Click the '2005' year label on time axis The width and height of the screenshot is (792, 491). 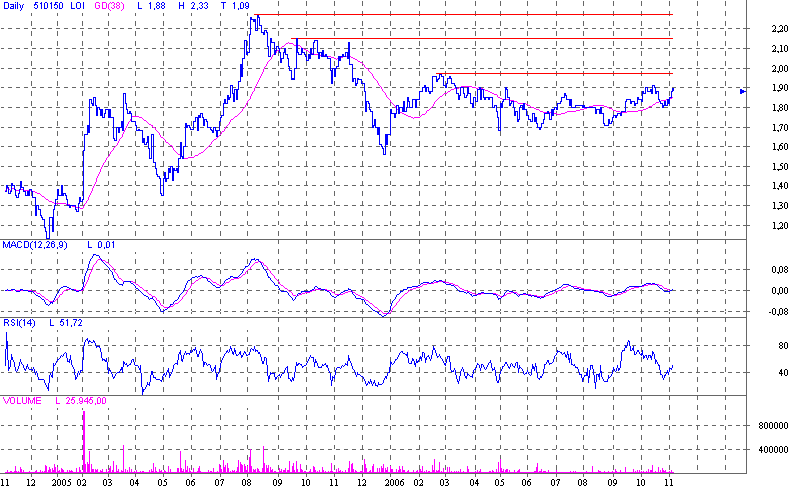pos(61,482)
